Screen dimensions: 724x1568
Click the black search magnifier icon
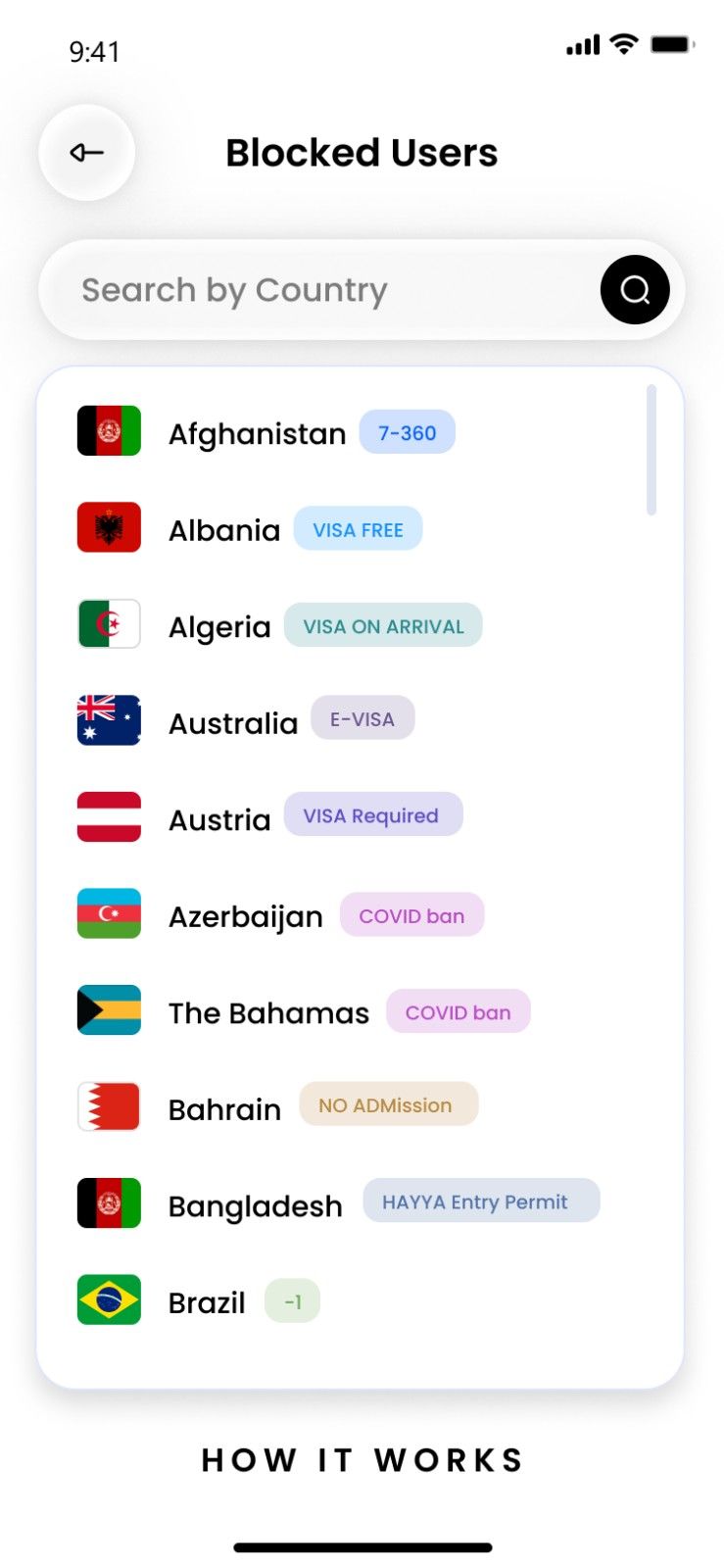[635, 290]
